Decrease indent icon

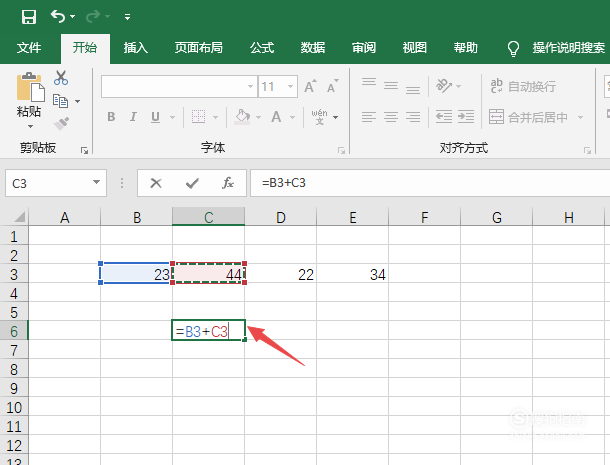443,117
